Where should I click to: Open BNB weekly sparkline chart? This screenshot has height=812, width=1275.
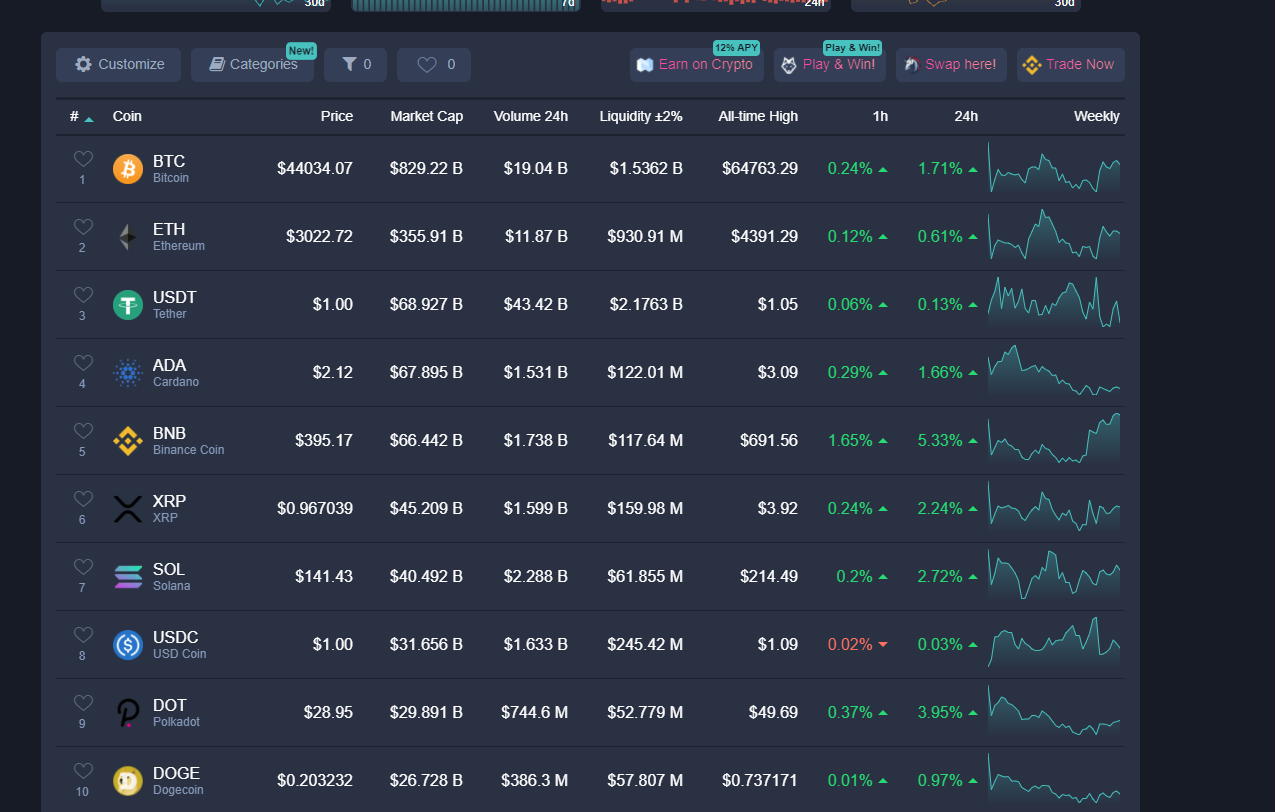1054,440
